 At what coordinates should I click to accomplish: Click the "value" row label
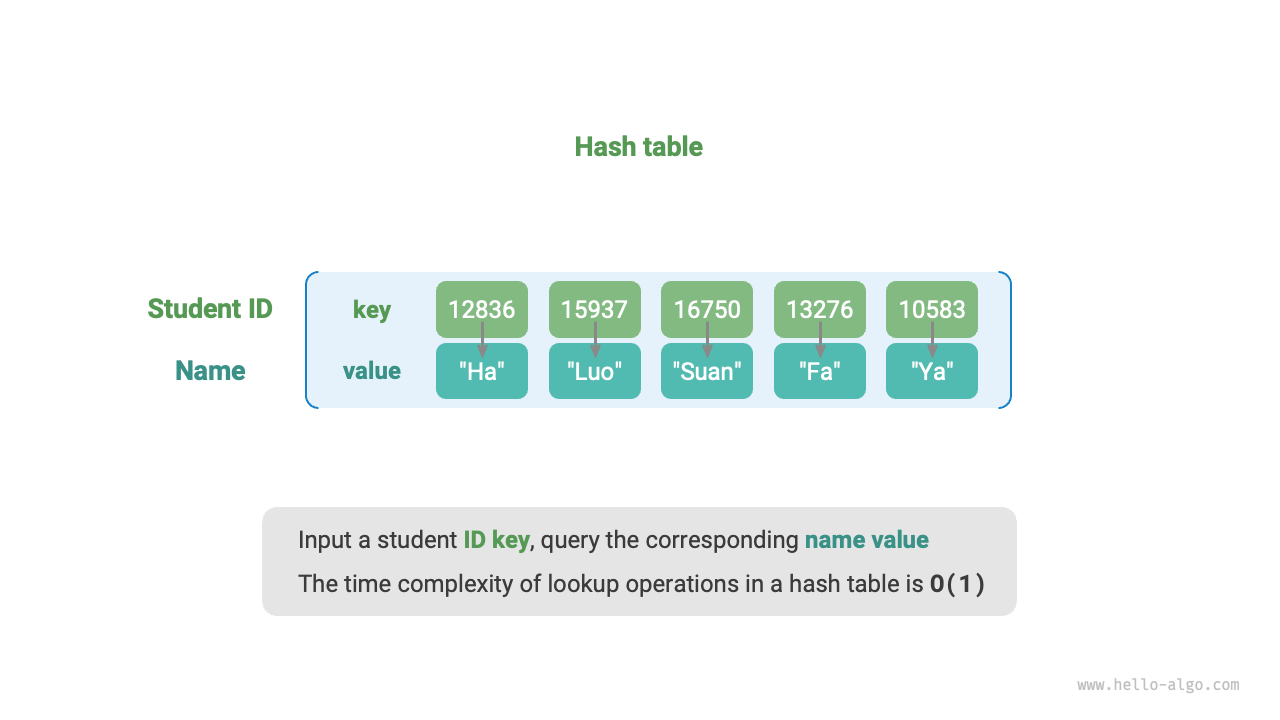click(371, 371)
